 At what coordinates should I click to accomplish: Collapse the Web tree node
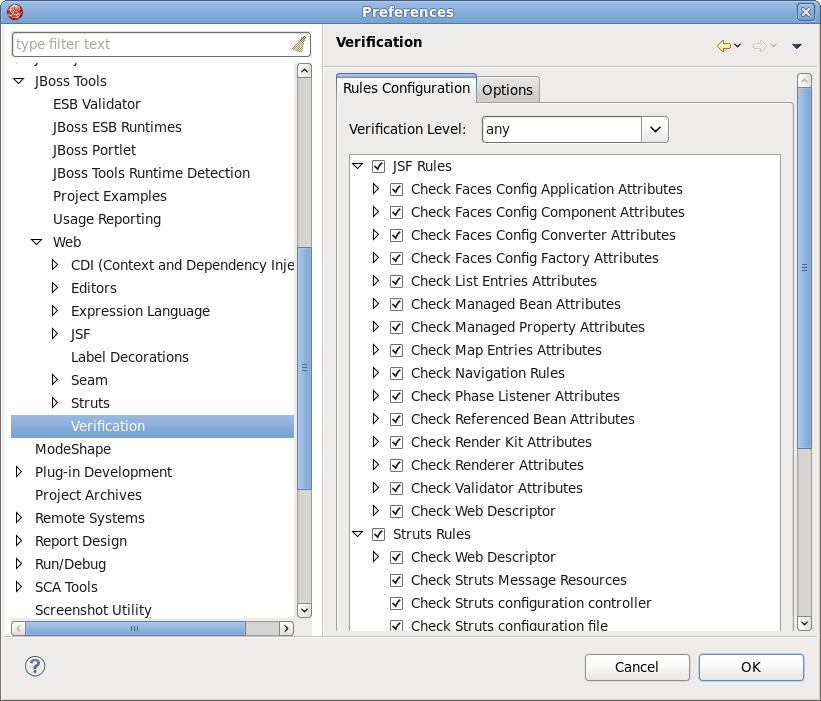[x=37, y=242]
